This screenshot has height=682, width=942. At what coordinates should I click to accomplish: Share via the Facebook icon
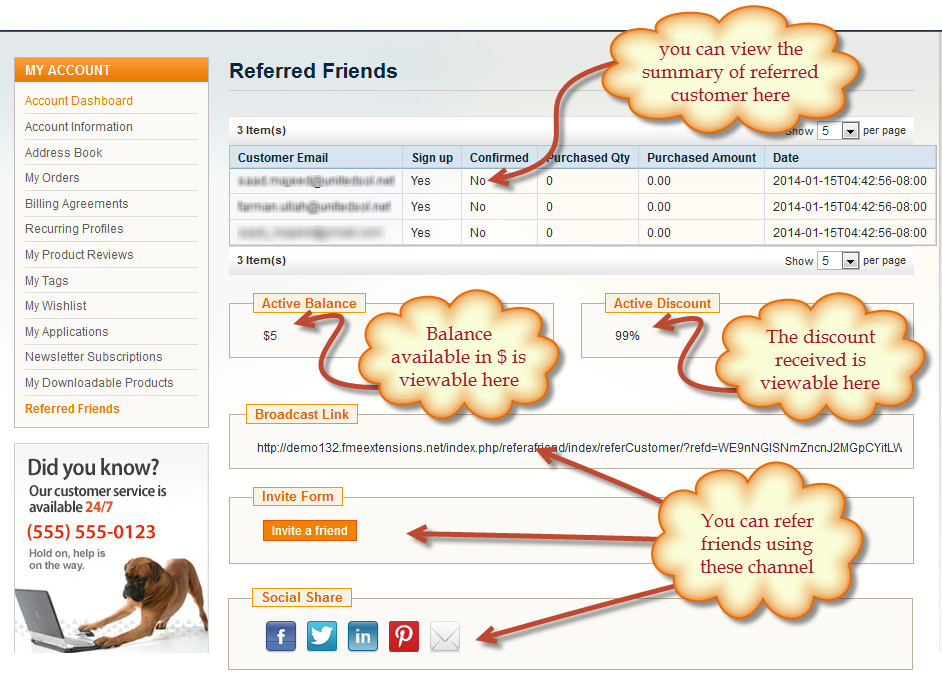click(281, 636)
